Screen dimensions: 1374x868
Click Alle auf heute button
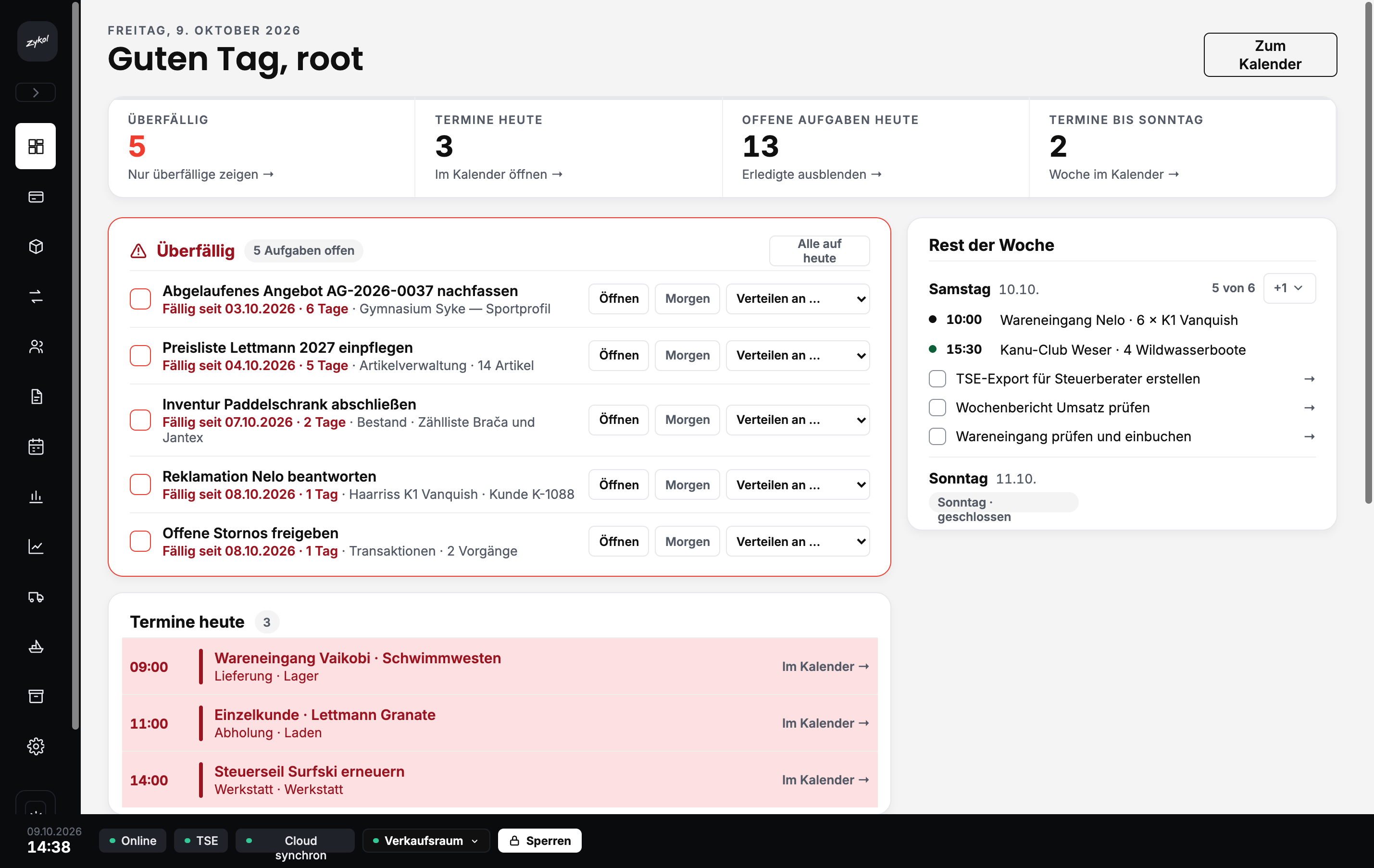[819, 251]
